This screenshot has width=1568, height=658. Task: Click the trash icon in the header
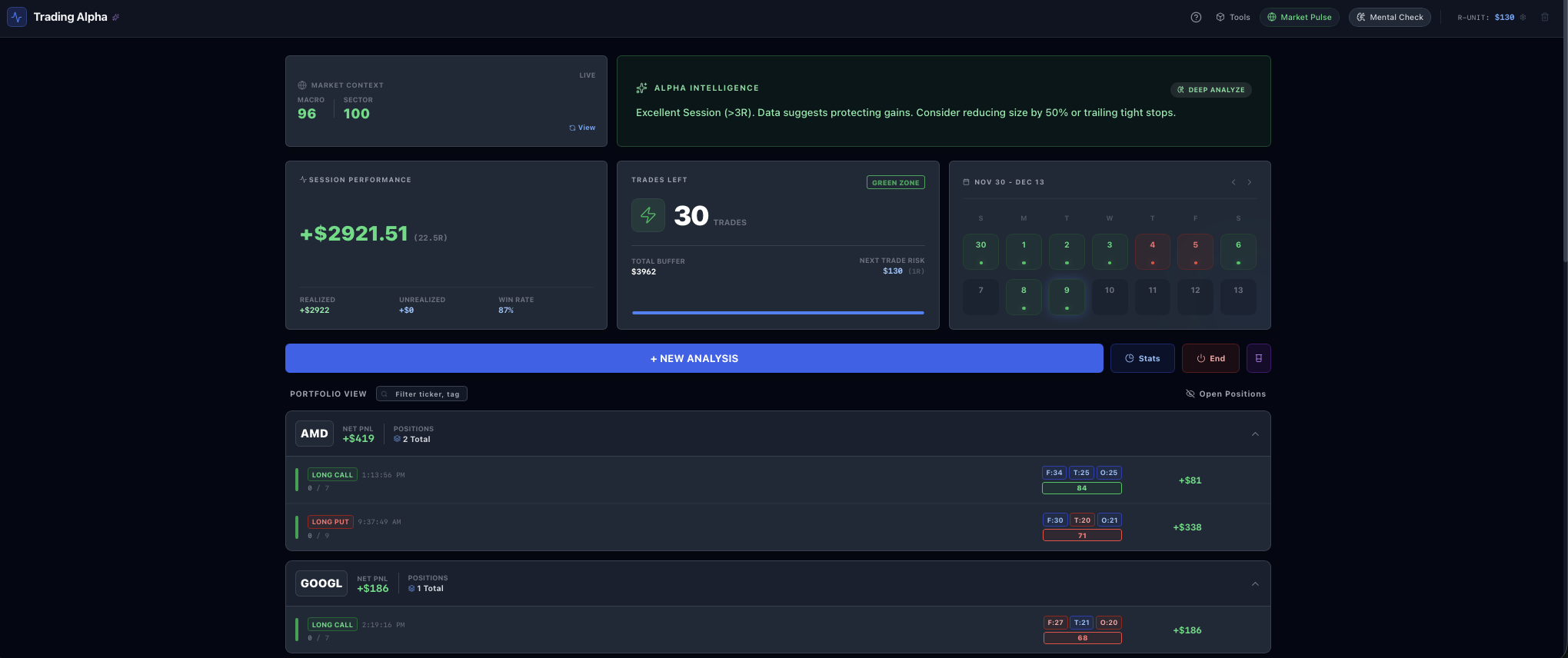[1545, 17]
